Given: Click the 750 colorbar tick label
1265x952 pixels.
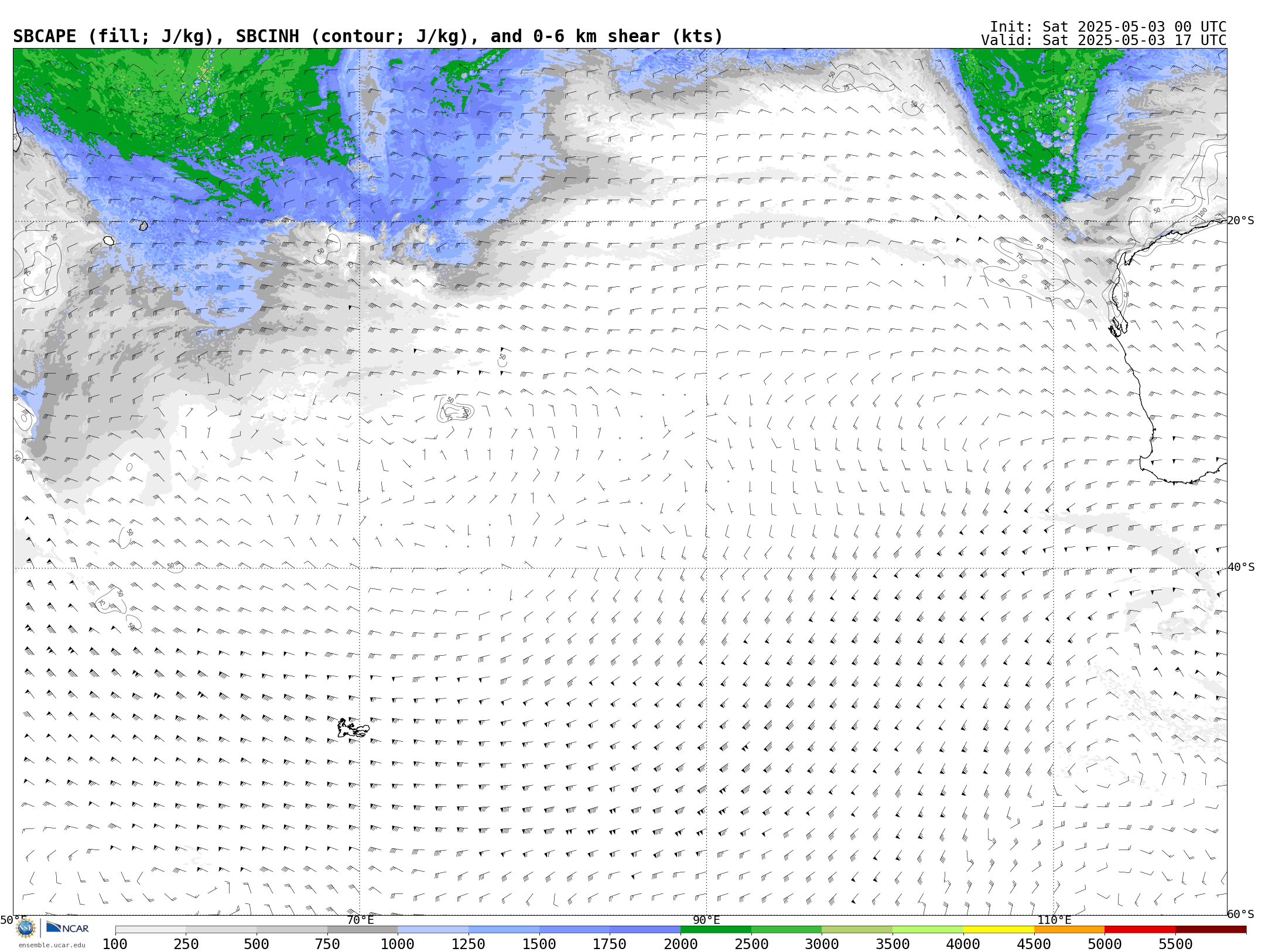Looking at the screenshot, I should pyautogui.click(x=327, y=944).
